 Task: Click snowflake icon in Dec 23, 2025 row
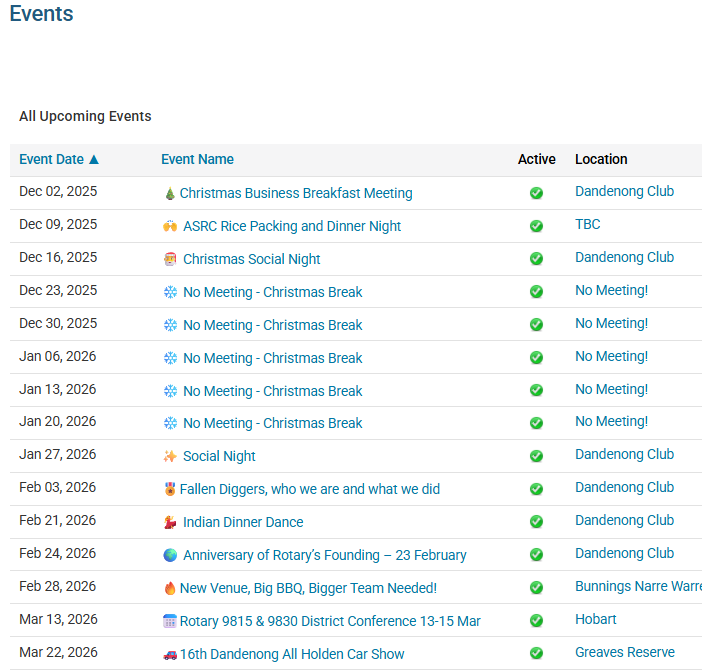click(x=170, y=292)
